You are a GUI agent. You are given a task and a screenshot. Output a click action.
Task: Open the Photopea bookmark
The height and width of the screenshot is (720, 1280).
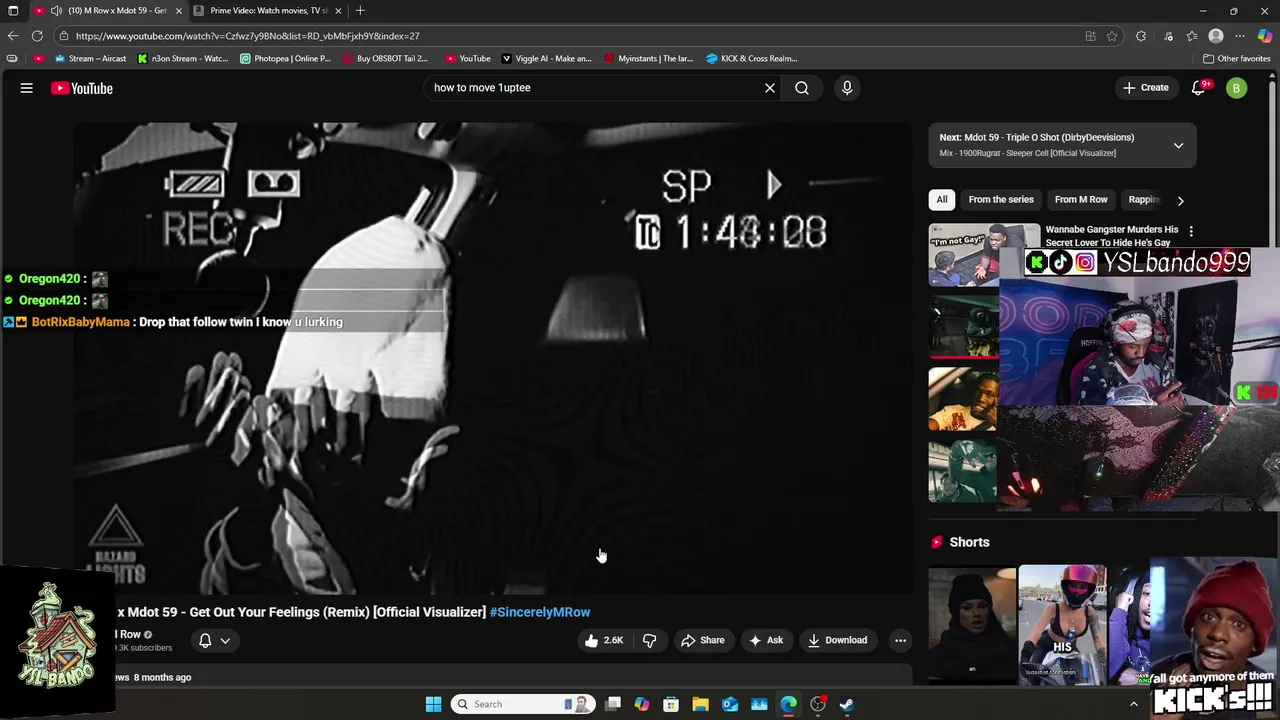click(285, 58)
